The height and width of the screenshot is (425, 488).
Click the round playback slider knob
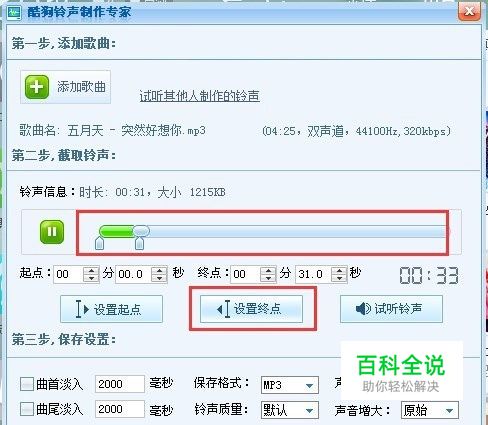tap(141, 231)
